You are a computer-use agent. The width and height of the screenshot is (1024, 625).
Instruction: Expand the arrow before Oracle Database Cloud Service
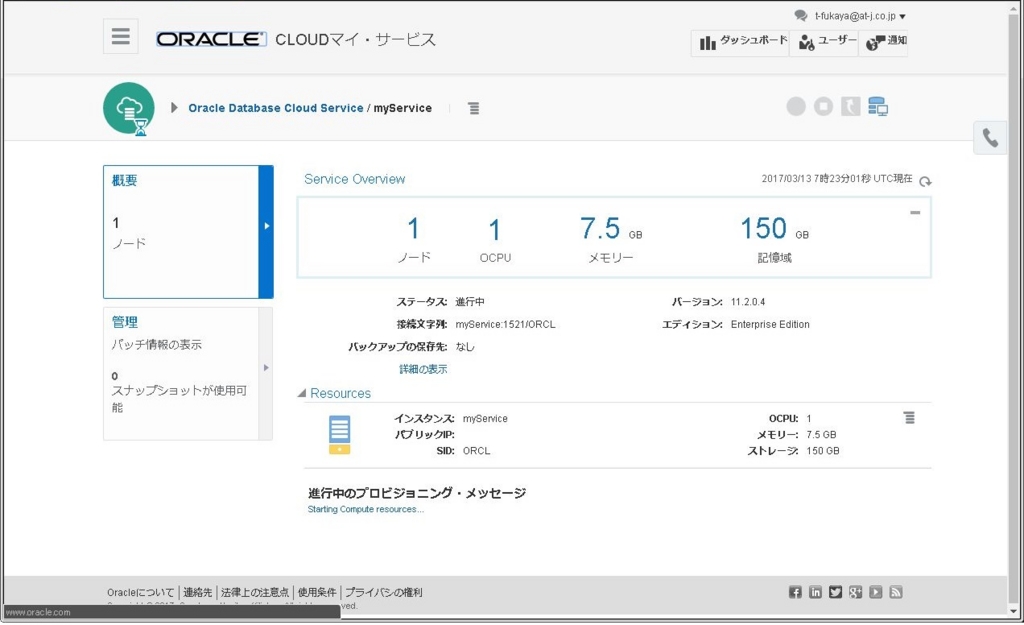174,108
